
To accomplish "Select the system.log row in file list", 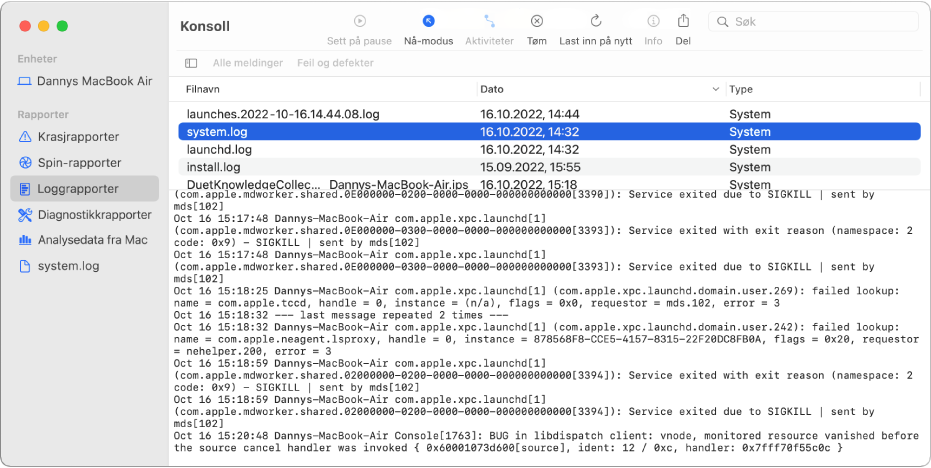I will (x=549, y=132).
